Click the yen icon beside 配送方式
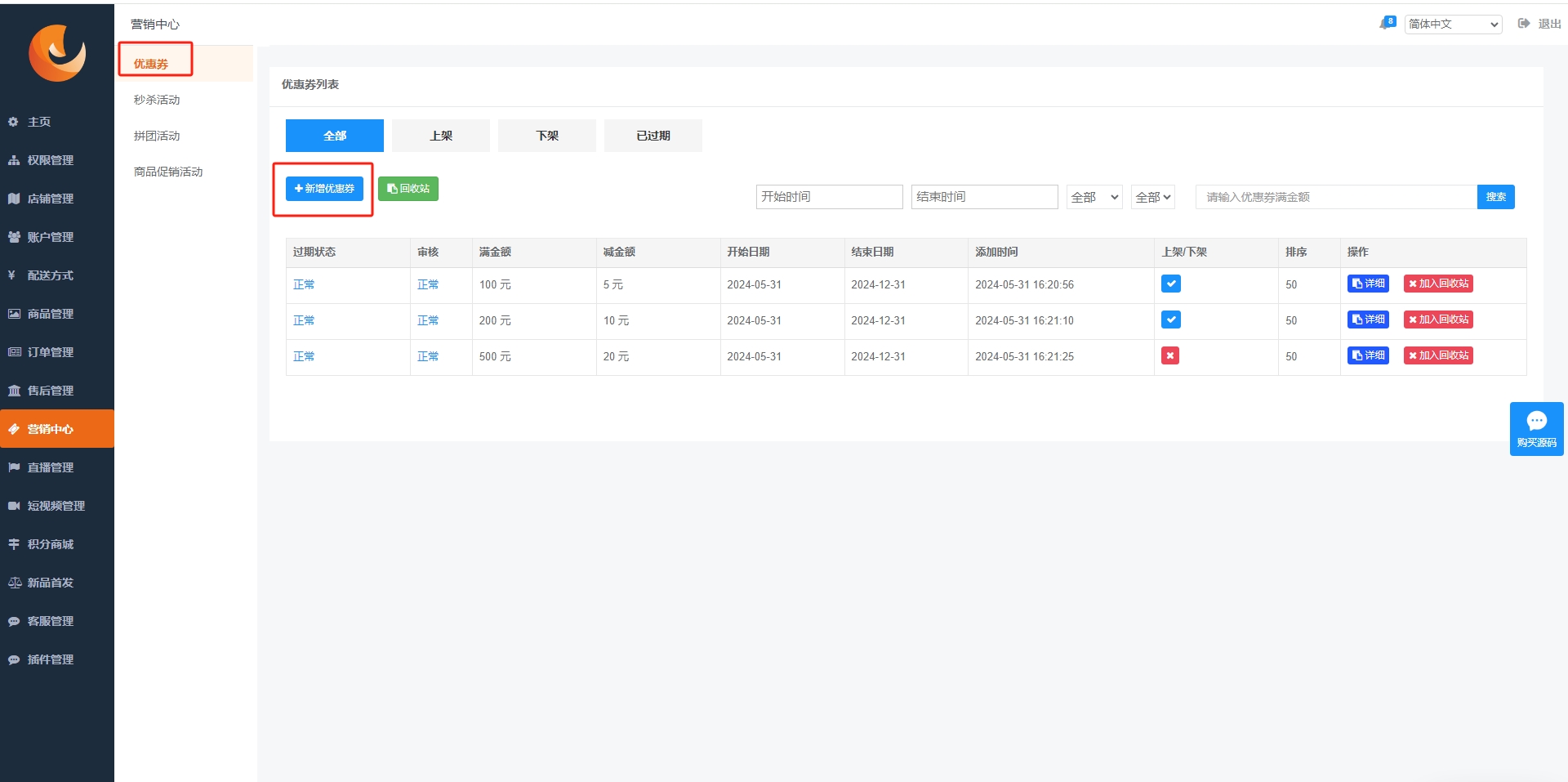Screen dimensions: 1568x782 pos(11,275)
